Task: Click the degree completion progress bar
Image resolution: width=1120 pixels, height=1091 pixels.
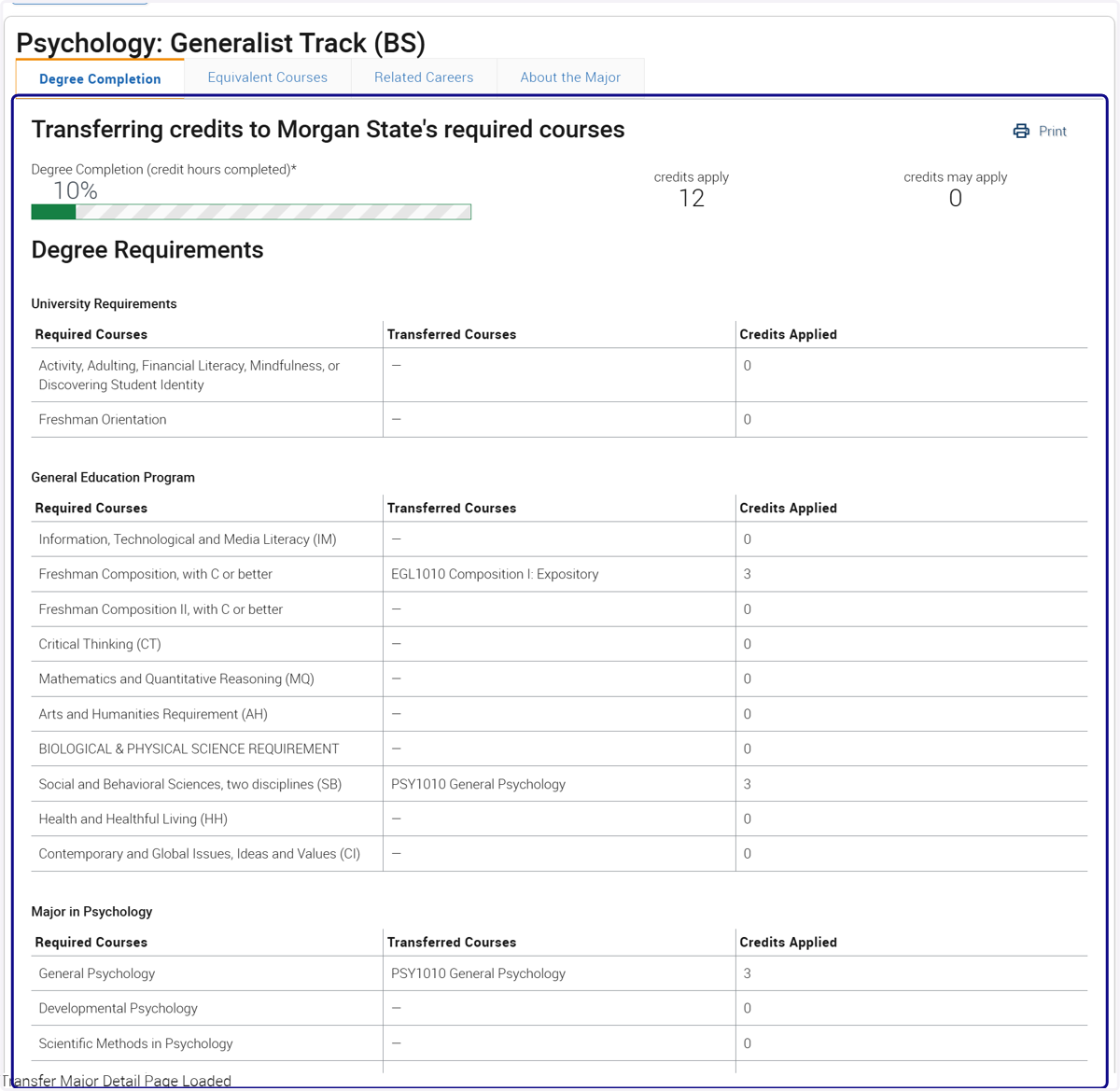Action: click(x=251, y=212)
